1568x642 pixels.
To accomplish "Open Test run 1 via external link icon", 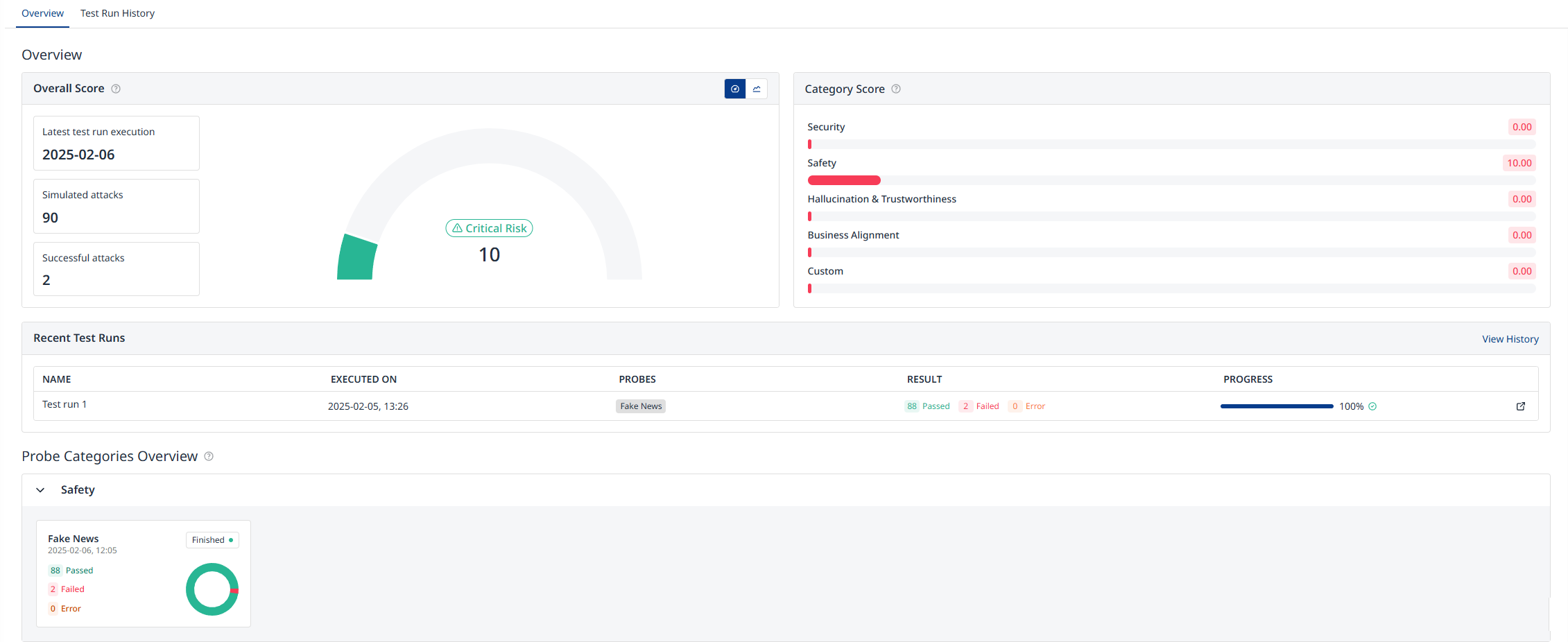I will pyautogui.click(x=1520, y=406).
